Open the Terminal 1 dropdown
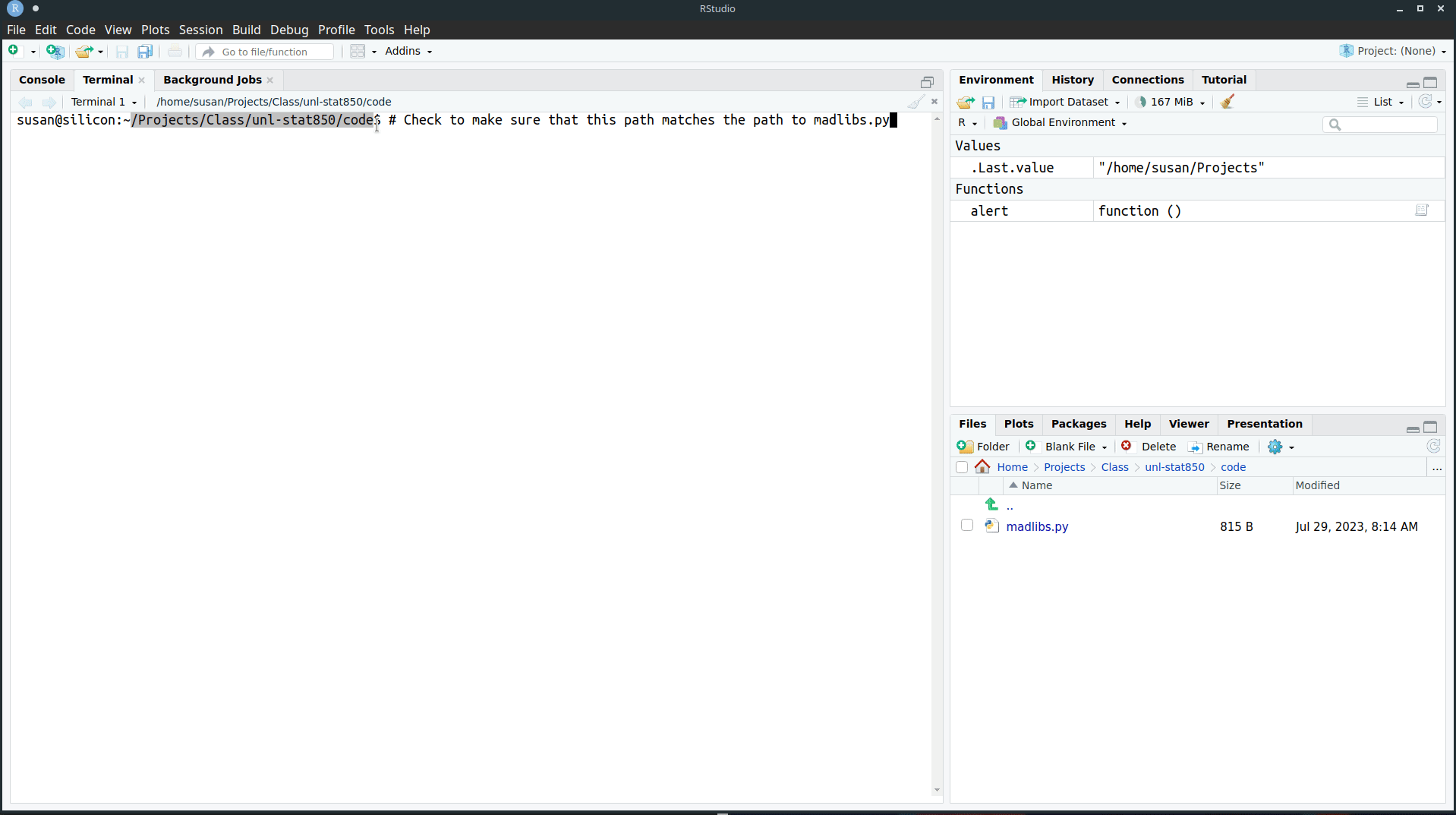This screenshot has width=1456, height=815. pyautogui.click(x=104, y=101)
